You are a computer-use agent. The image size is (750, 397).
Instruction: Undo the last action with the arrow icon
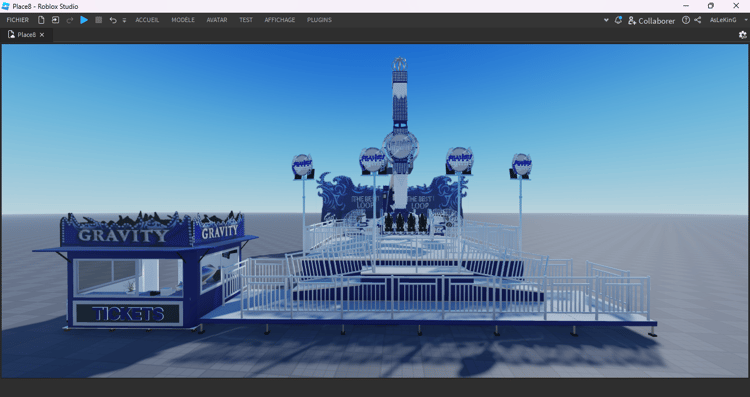(x=112, y=20)
